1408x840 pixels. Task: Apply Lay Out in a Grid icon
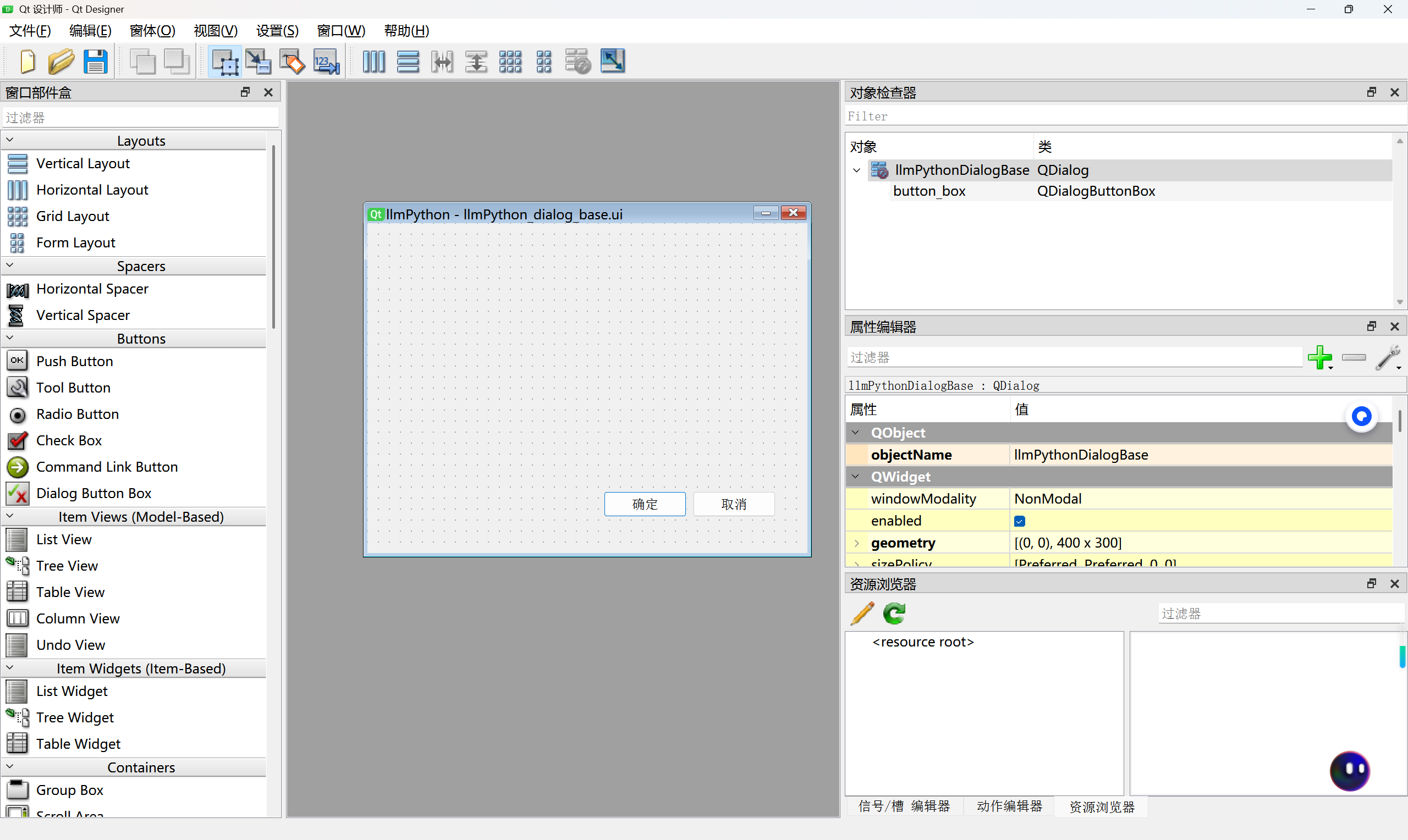coord(510,61)
